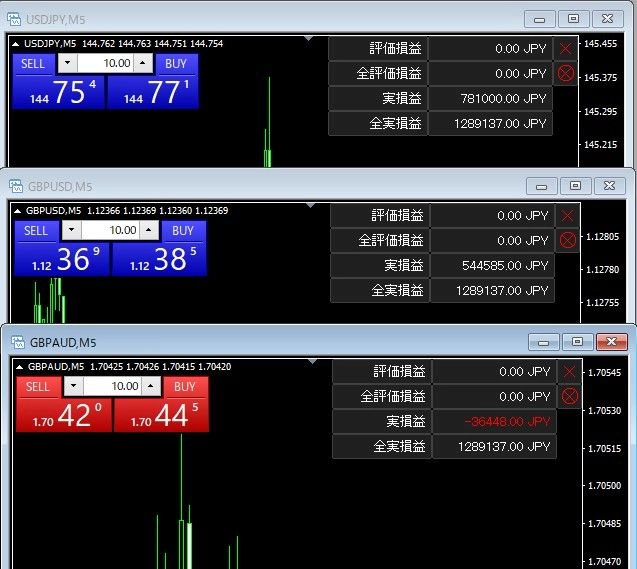The image size is (637, 569).
Task: Click red X close-position icon in GBPAUD panel
Action: [x=570, y=372]
